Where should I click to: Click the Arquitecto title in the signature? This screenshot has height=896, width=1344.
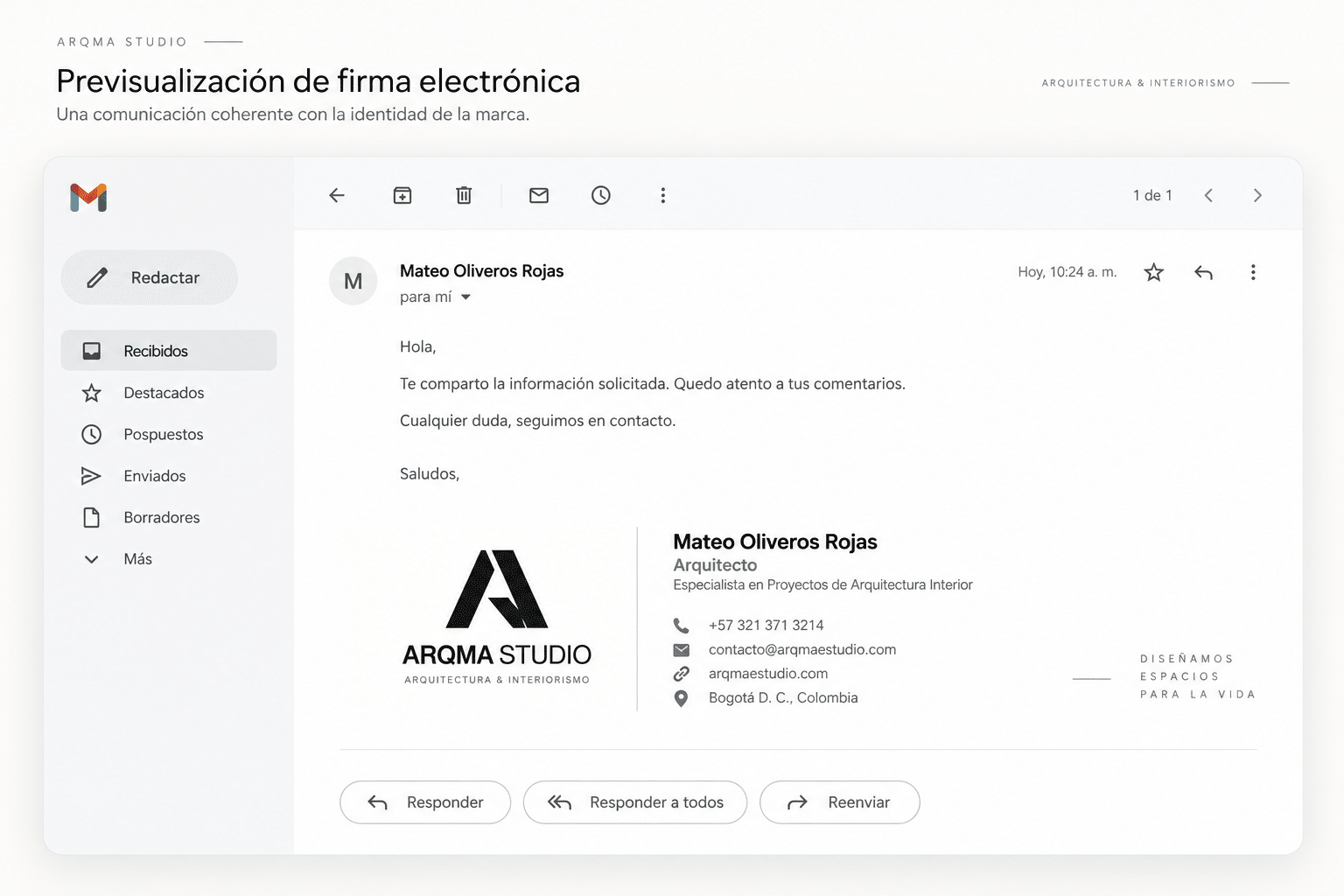click(715, 565)
